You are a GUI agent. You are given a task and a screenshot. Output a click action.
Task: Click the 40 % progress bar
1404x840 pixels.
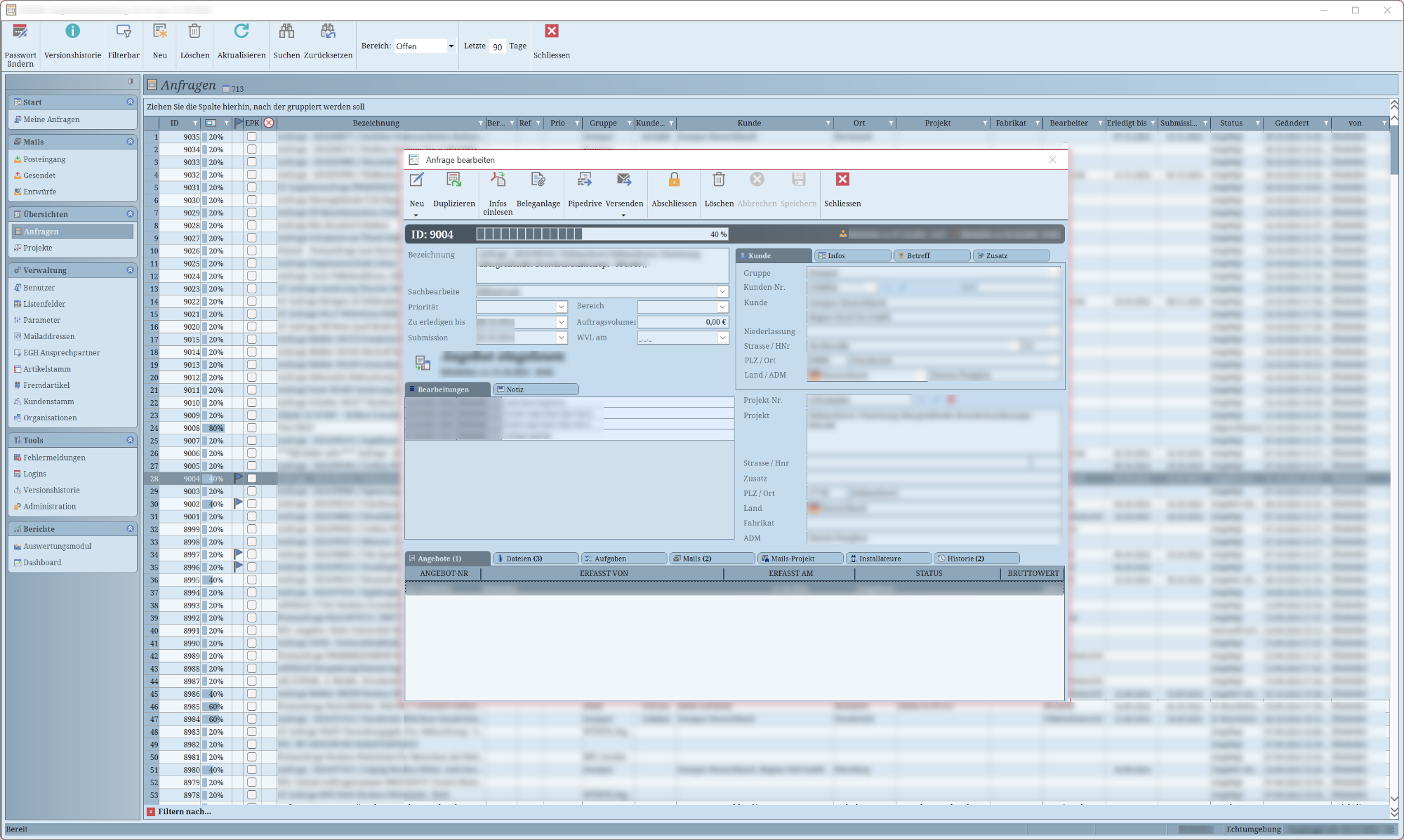tap(602, 234)
